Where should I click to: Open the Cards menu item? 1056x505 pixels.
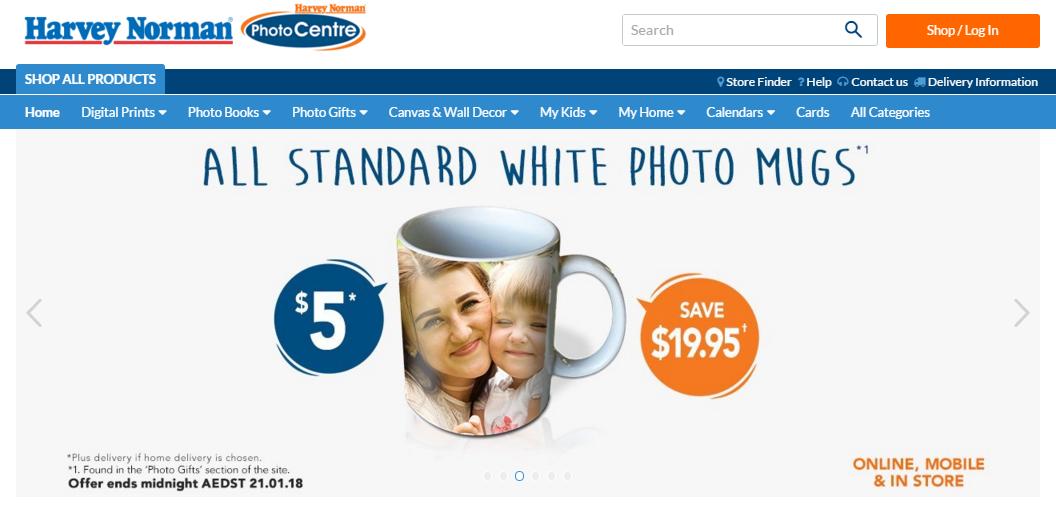[x=813, y=112]
